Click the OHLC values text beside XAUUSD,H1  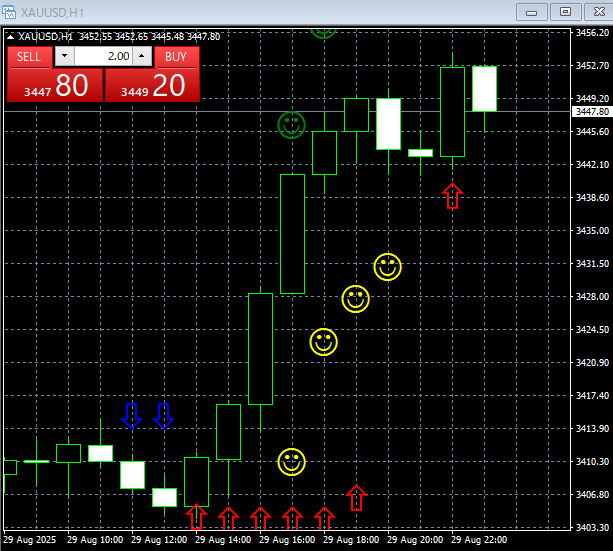tap(150, 37)
